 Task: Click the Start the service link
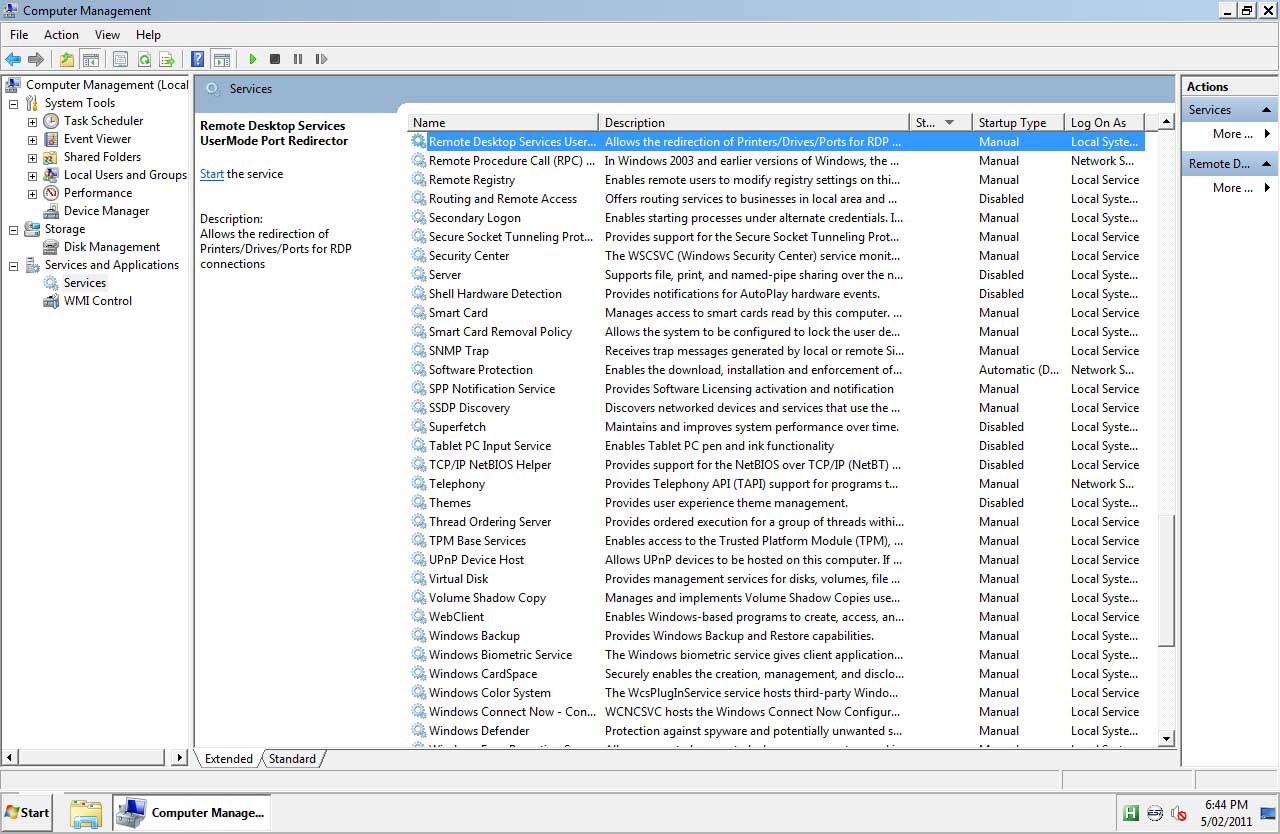tap(212, 174)
